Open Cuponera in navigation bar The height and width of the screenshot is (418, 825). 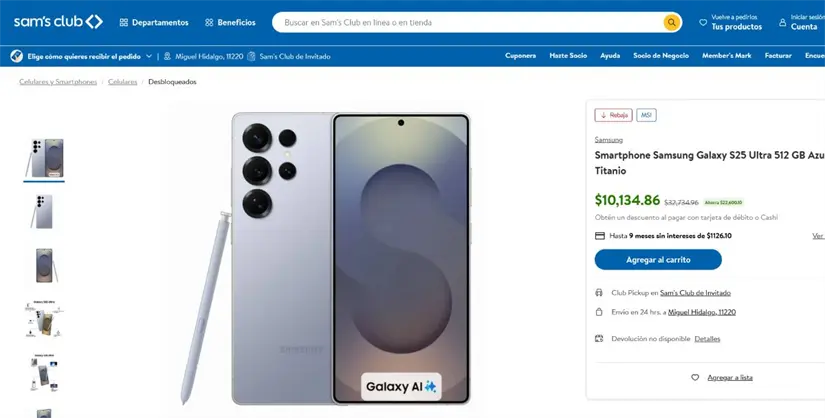coord(521,56)
